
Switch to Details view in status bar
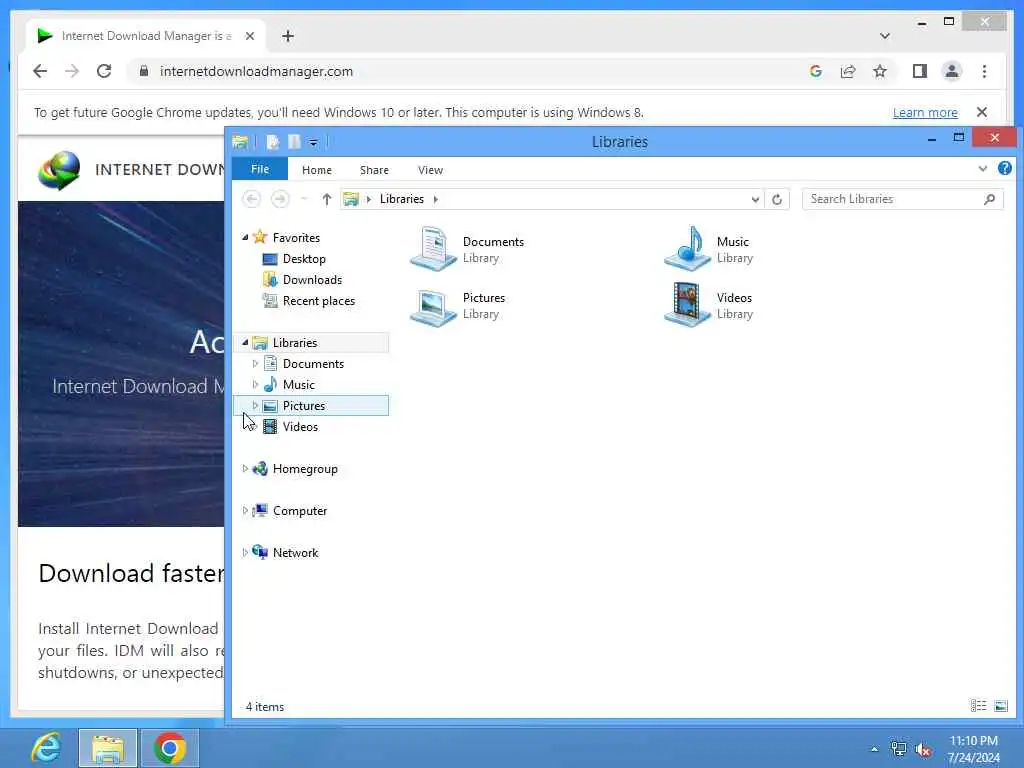pos(978,706)
